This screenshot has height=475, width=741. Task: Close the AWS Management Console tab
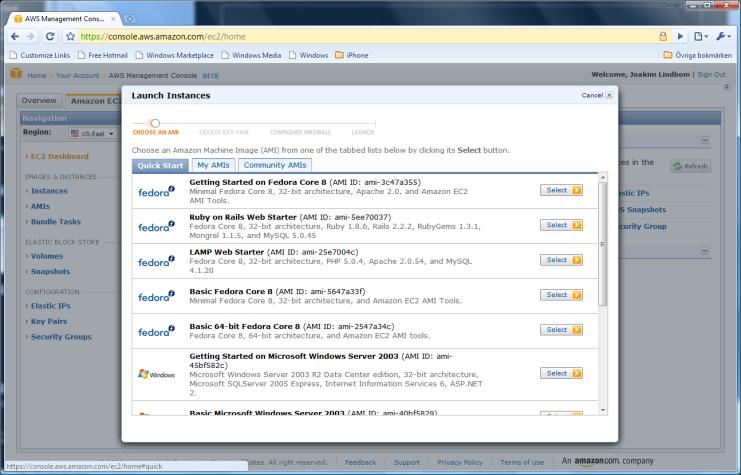pyautogui.click(x=113, y=19)
